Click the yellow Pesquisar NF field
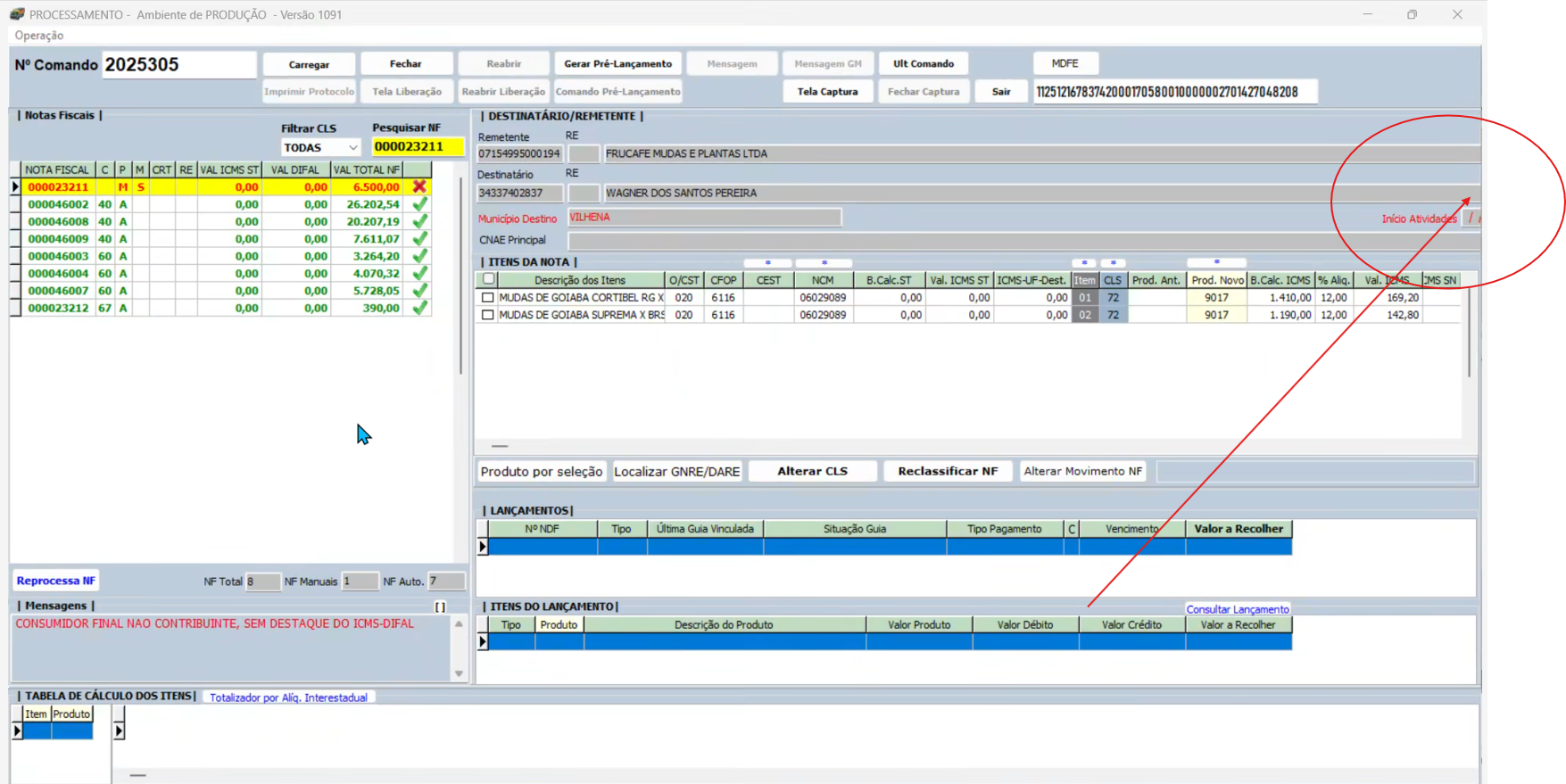 (x=418, y=147)
